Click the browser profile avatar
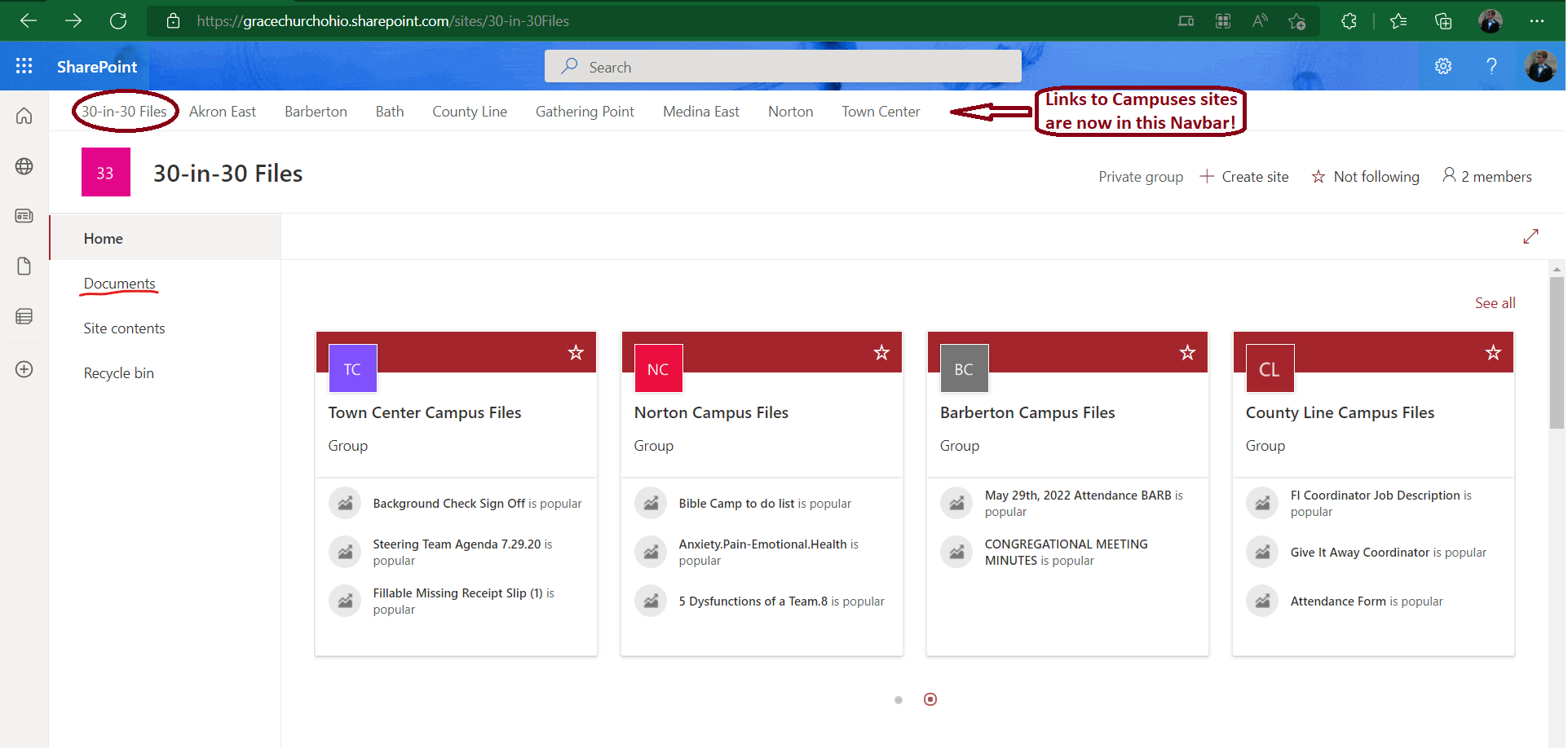1568x749 pixels. point(1491,20)
